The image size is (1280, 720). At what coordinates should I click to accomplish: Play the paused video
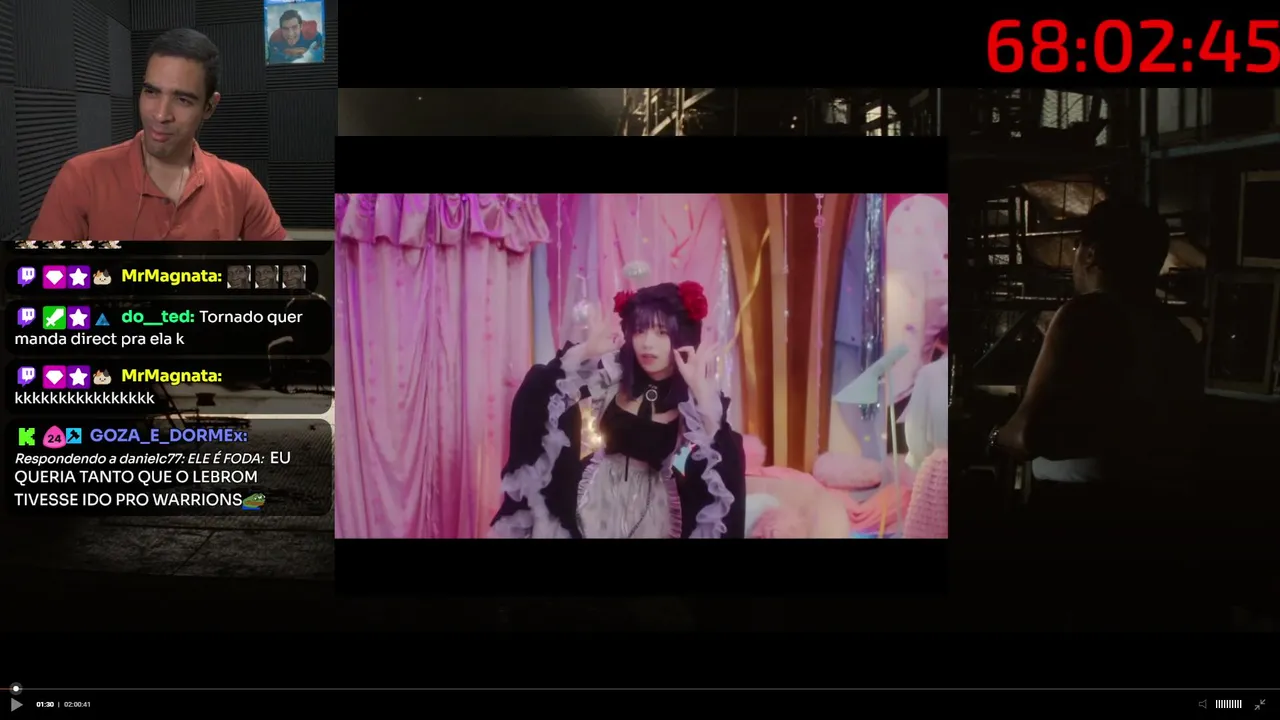pyautogui.click(x=16, y=704)
